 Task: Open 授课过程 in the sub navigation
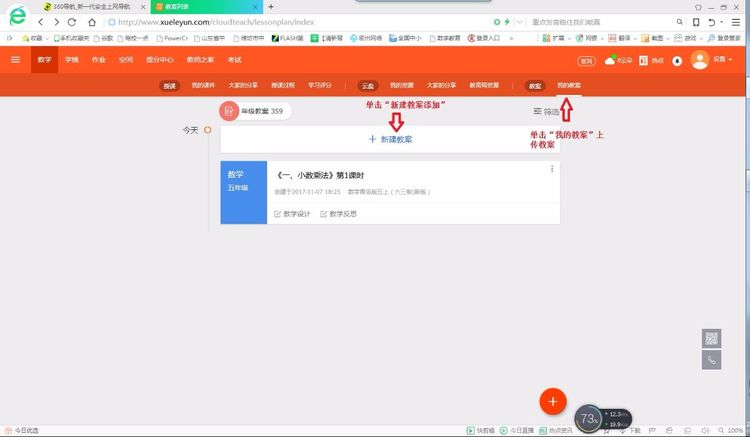tap(283, 85)
